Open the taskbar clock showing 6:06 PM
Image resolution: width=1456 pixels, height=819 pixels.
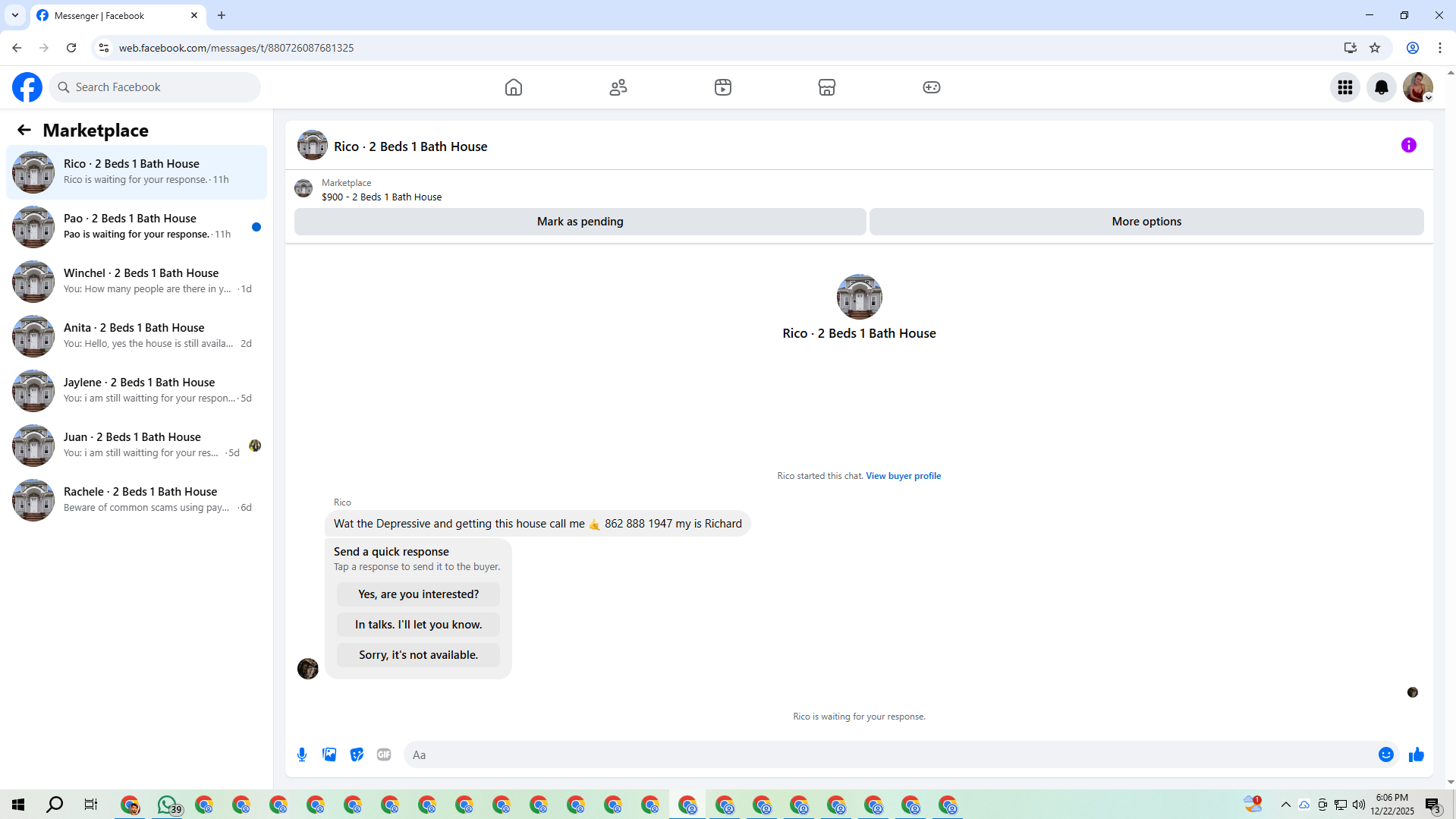point(1392,805)
